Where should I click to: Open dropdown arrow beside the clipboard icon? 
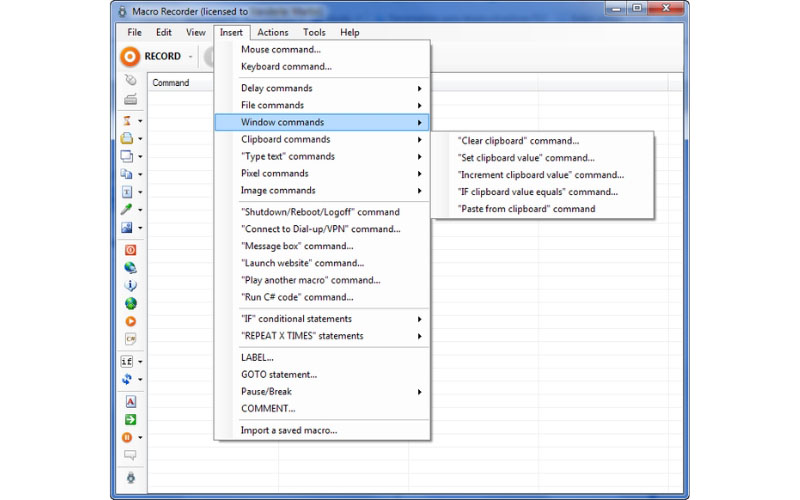coord(140,174)
